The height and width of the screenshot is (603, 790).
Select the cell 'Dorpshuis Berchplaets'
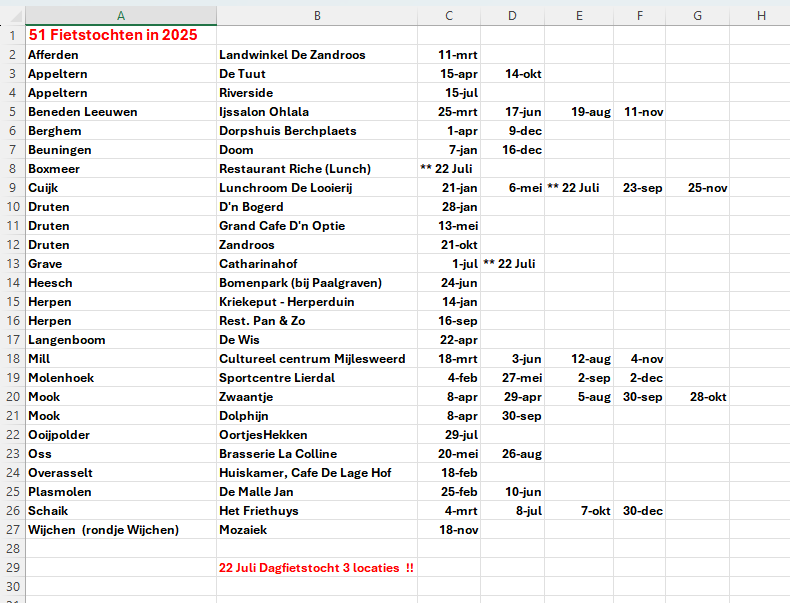(317, 130)
